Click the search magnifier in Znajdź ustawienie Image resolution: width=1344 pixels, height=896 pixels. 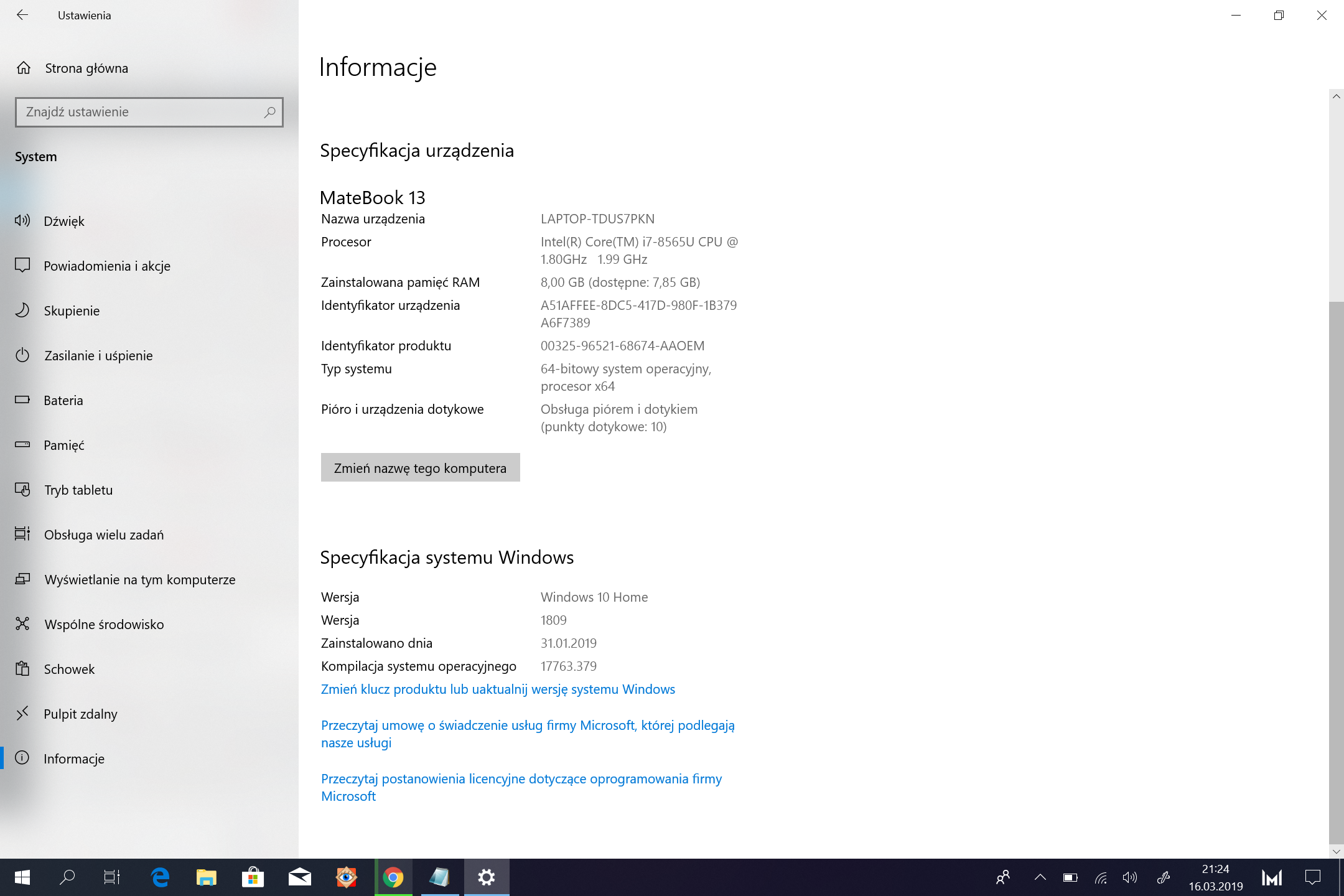(x=269, y=112)
